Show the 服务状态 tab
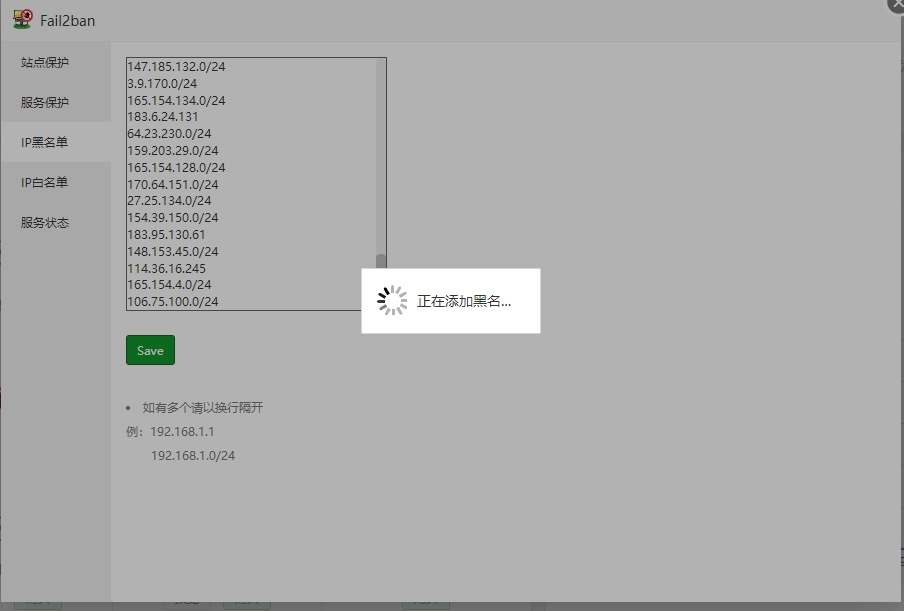This screenshot has height=611, width=904. [x=56, y=222]
